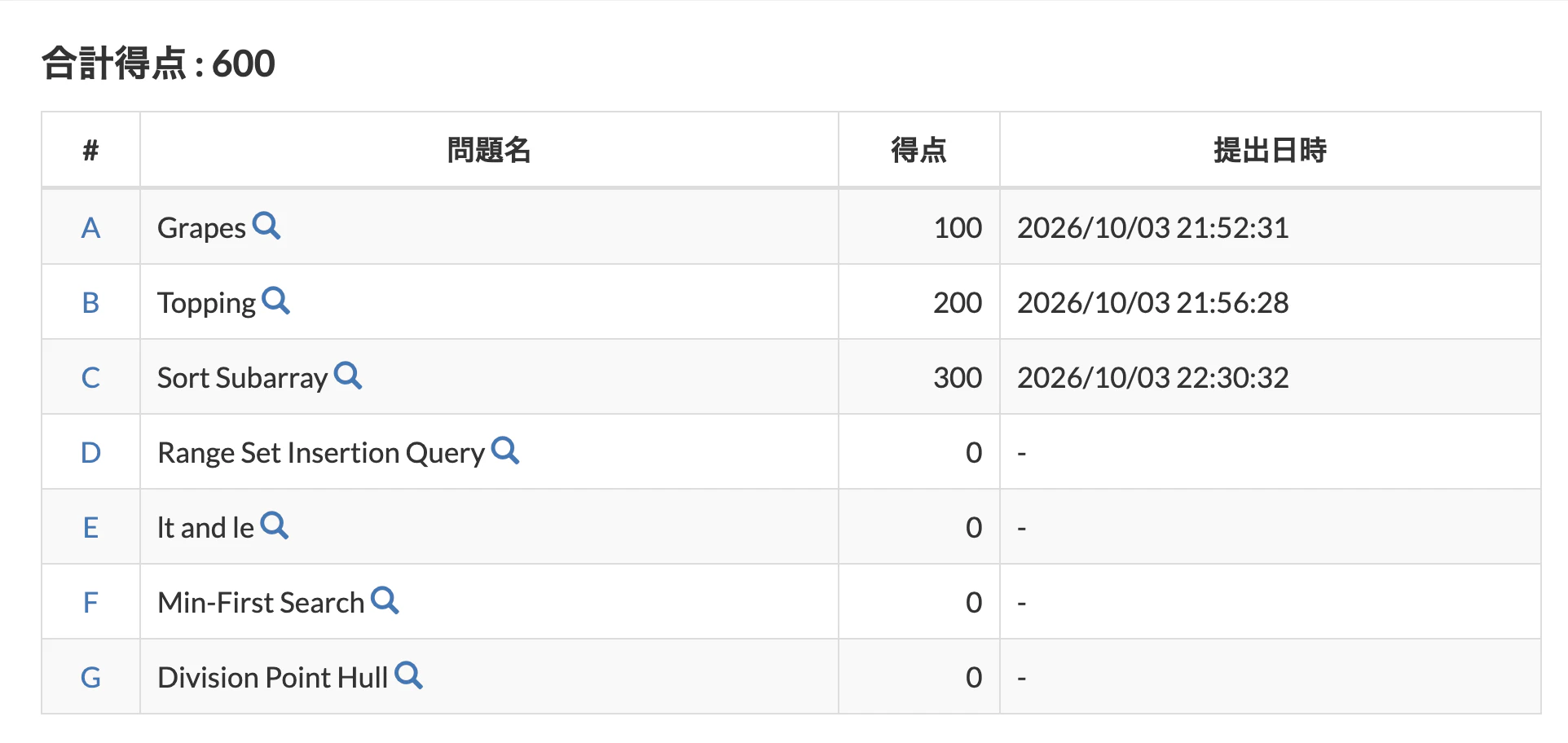Click the score 100 for Grapes
1568x743 pixels.
(x=958, y=227)
